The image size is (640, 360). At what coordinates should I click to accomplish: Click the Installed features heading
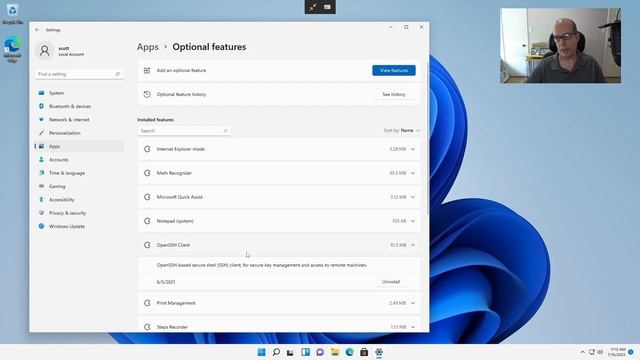156,120
